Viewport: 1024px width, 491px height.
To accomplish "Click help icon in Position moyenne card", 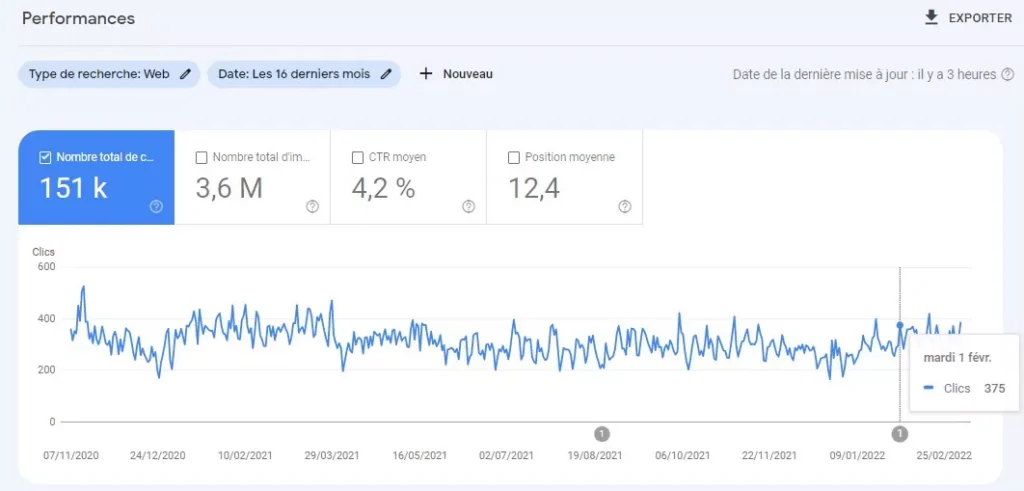I will pos(624,207).
